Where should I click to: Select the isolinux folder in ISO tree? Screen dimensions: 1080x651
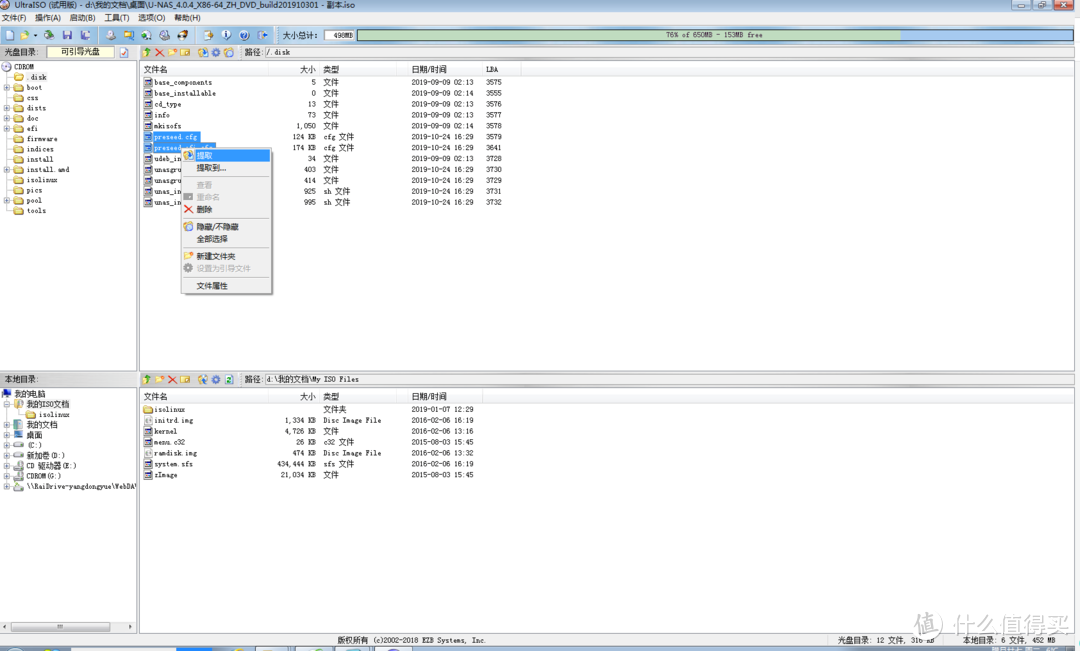(41, 180)
